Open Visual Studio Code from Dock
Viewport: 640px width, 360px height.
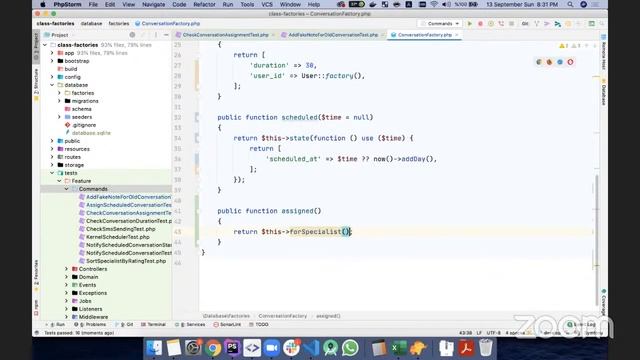311,348
